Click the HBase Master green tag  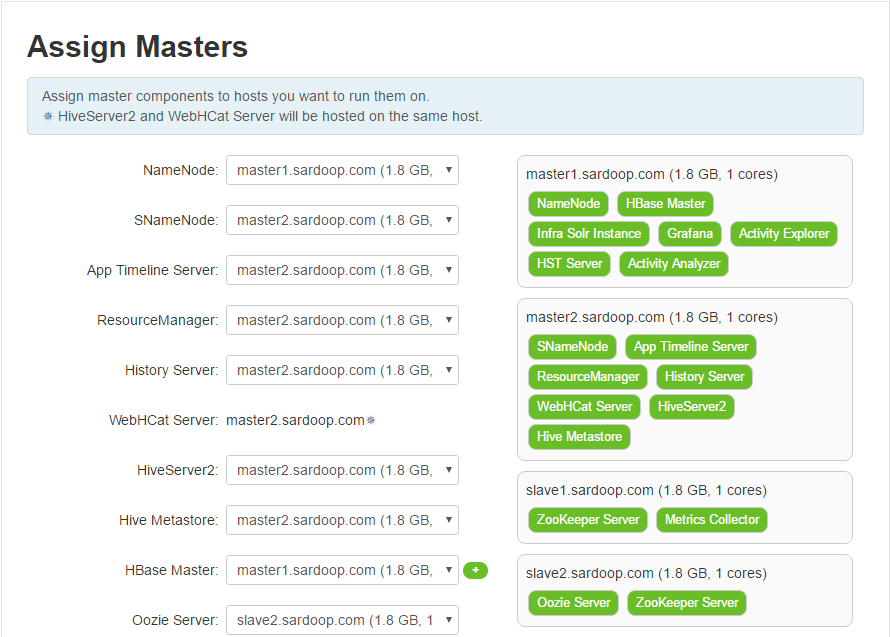click(665, 204)
